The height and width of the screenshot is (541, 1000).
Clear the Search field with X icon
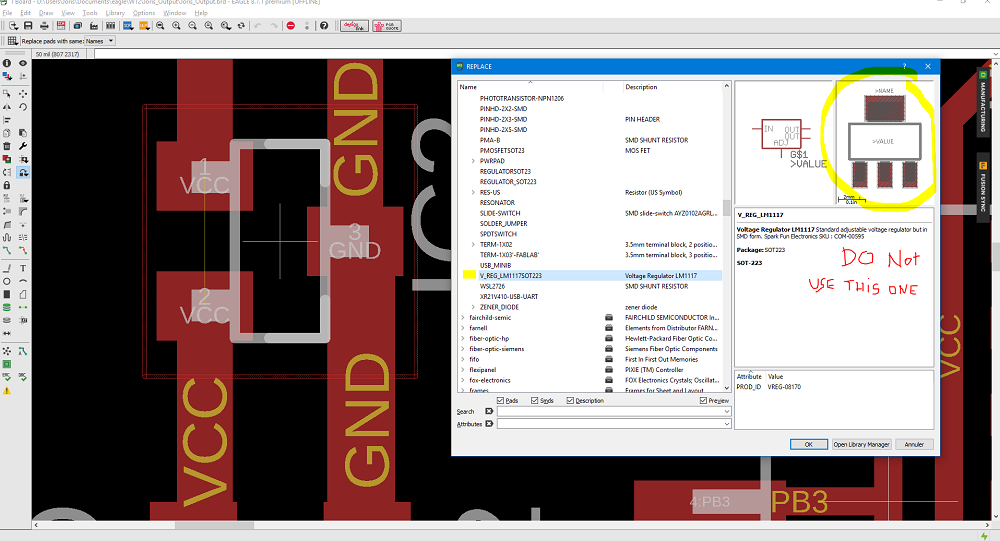(489, 411)
